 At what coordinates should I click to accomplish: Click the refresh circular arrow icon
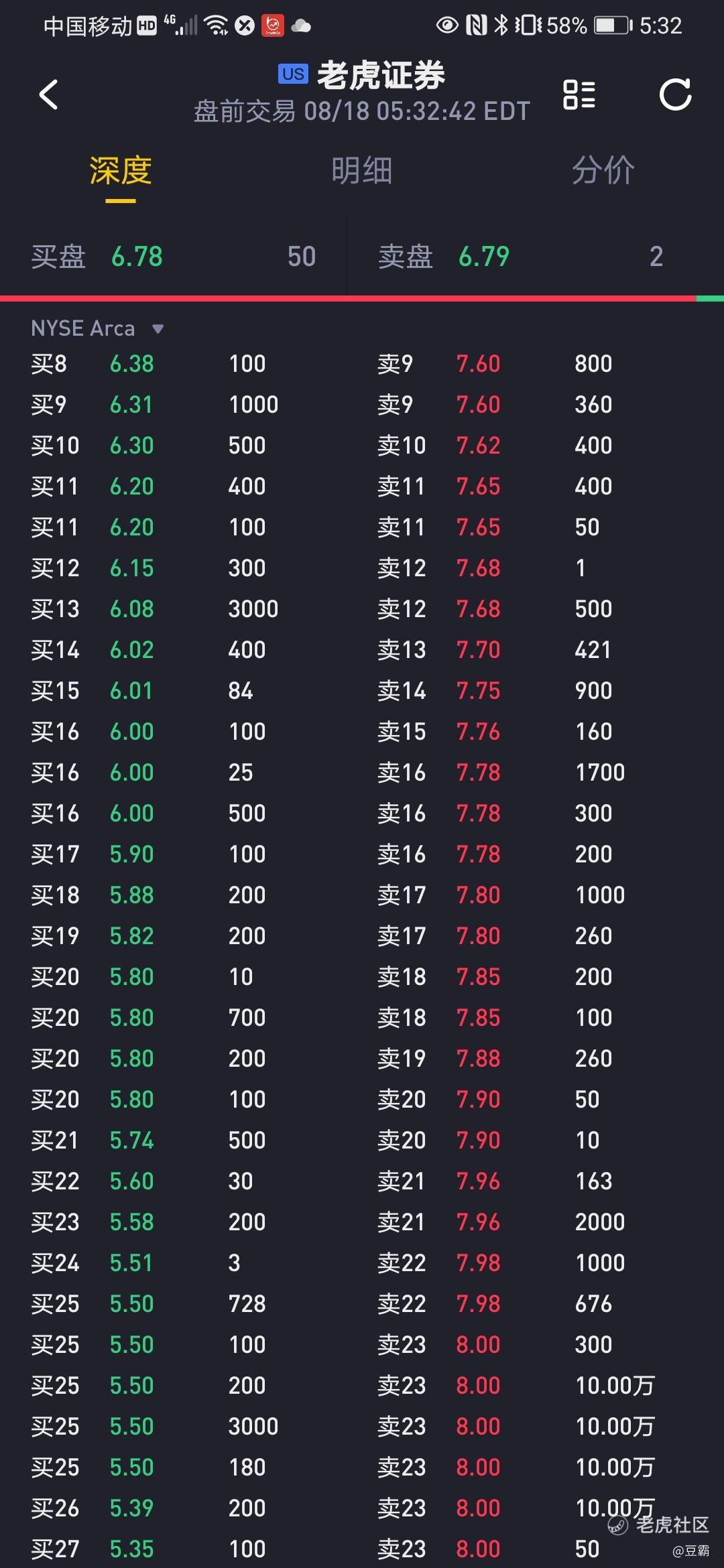pyautogui.click(x=675, y=94)
